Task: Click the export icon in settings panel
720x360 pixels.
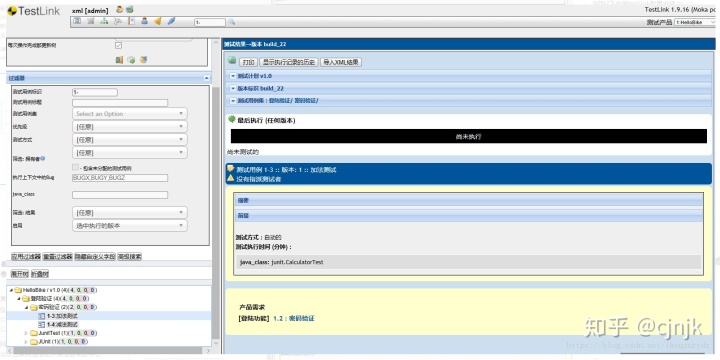Action: coord(119,60)
